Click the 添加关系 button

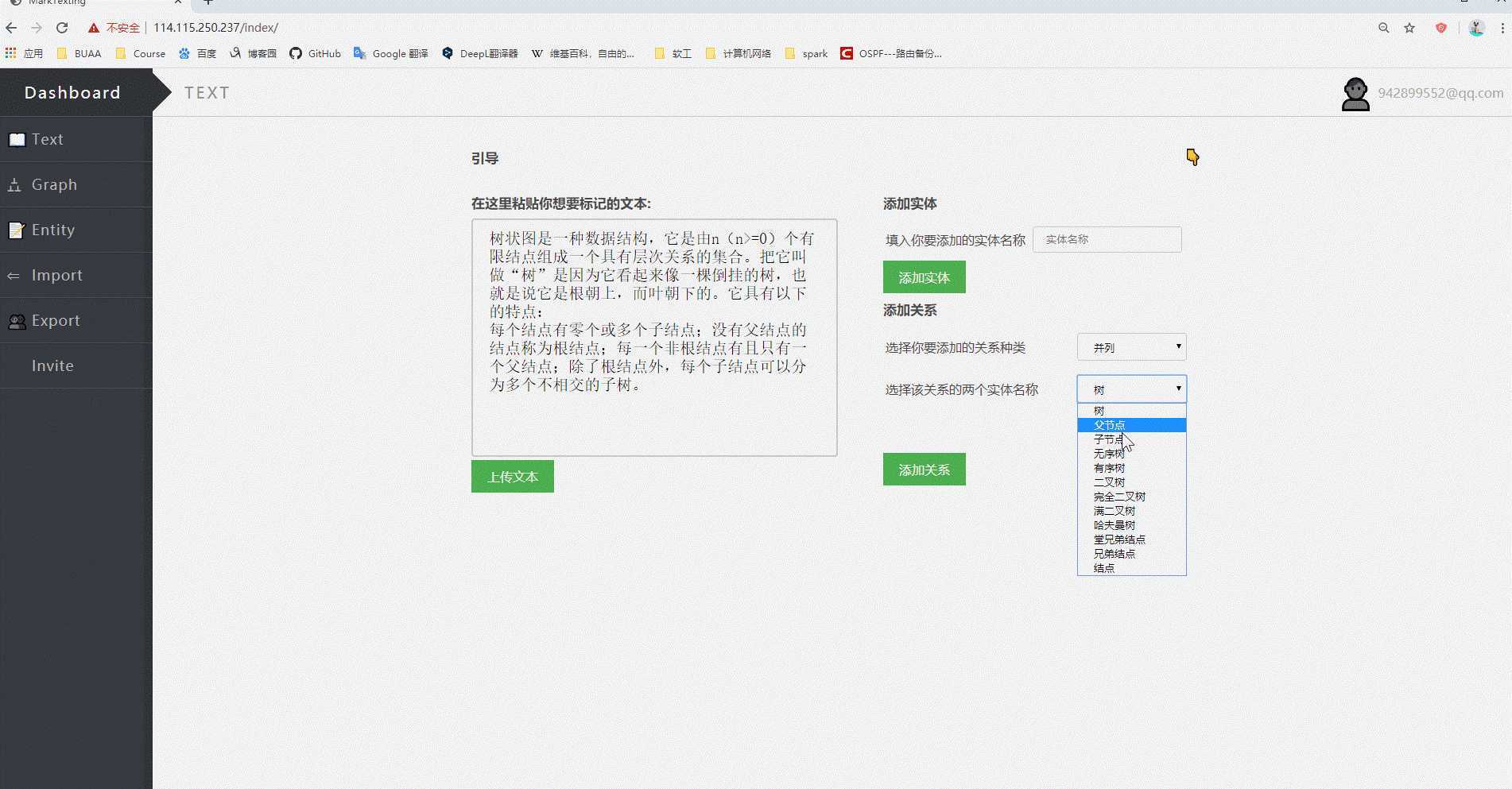925,469
